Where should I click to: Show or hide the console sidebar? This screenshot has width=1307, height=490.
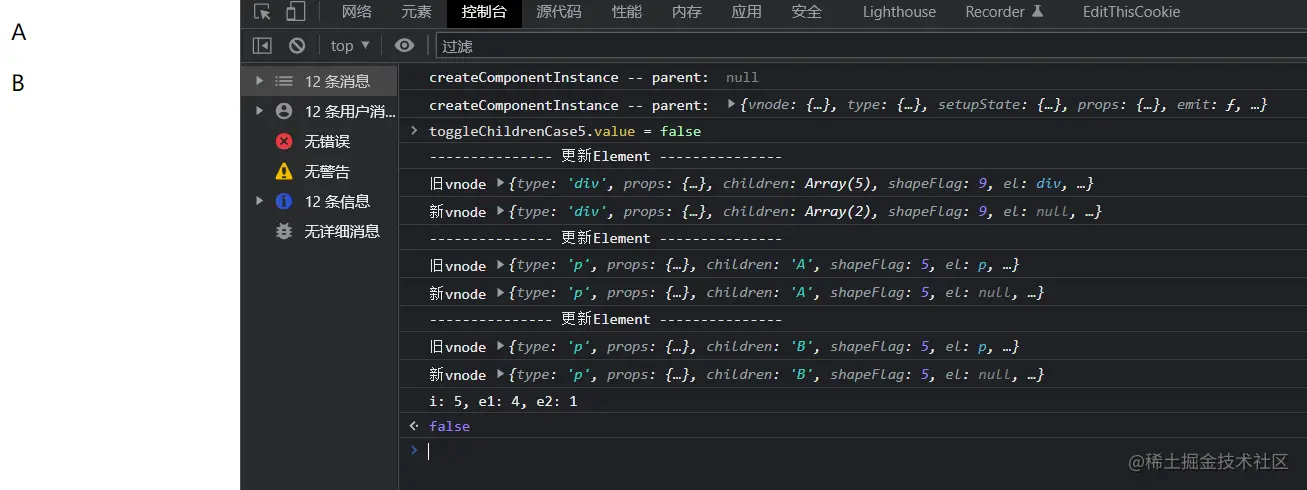click(262, 45)
